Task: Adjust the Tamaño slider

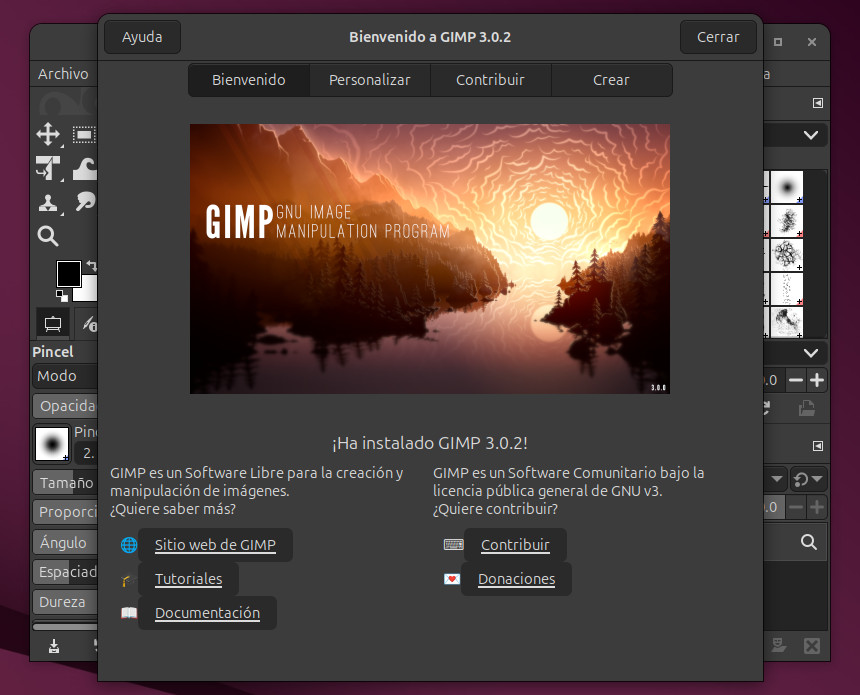Action: pos(65,483)
